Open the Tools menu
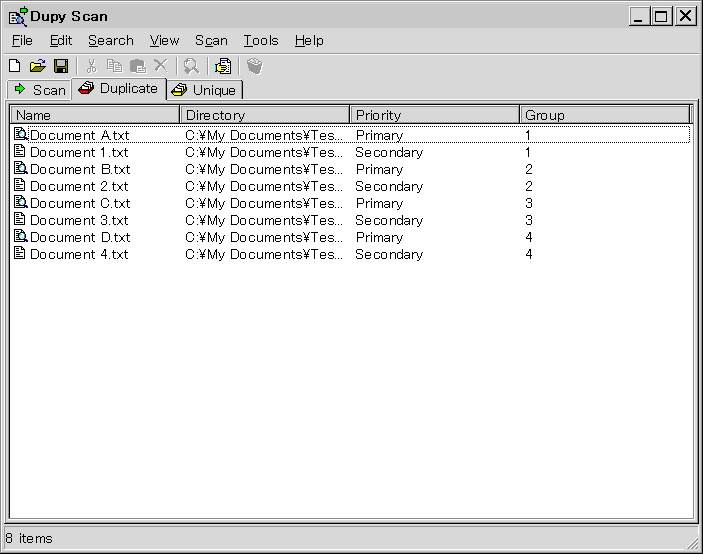 pos(261,41)
